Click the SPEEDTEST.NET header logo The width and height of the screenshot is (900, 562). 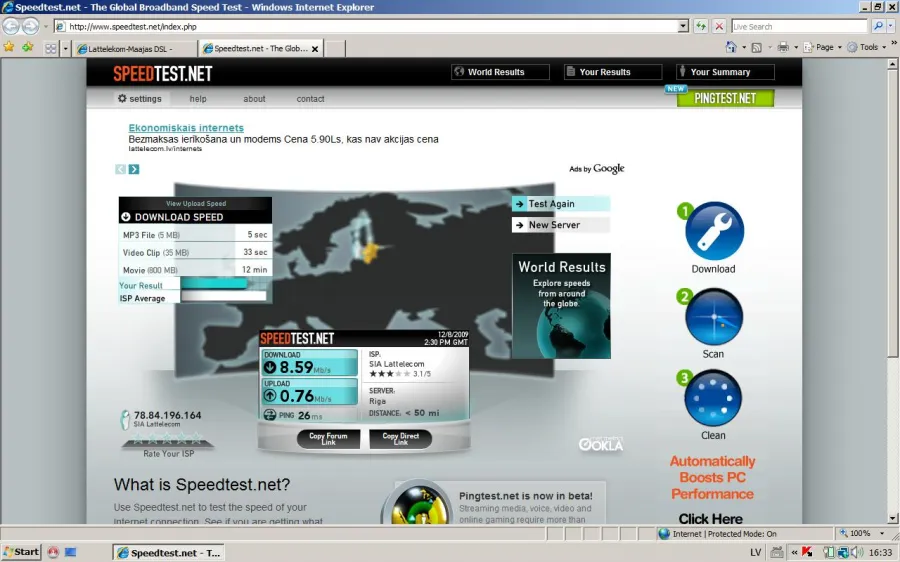(x=163, y=73)
